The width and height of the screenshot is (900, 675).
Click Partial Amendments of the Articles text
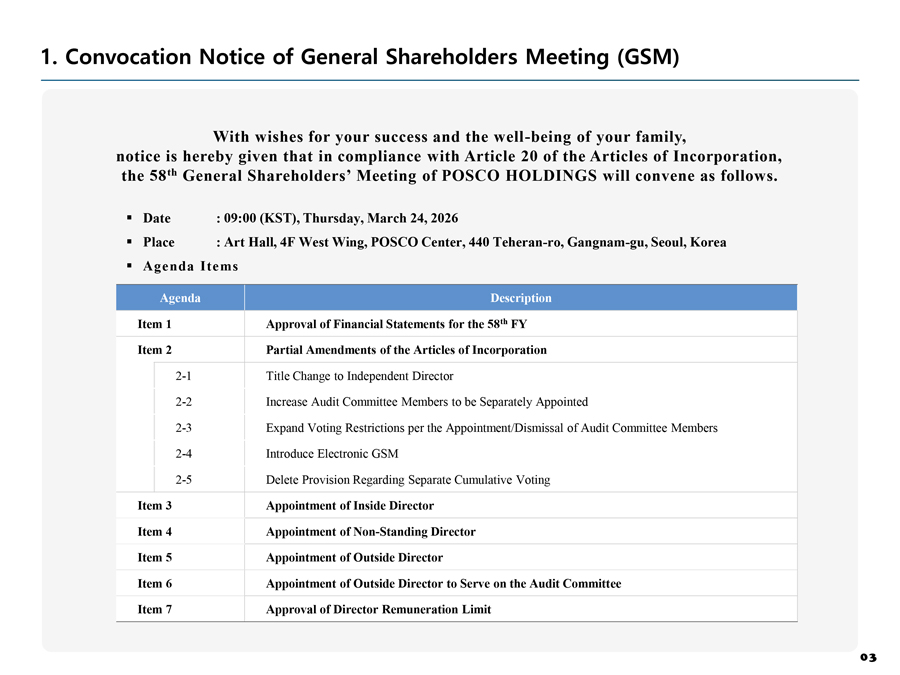(x=406, y=350)
